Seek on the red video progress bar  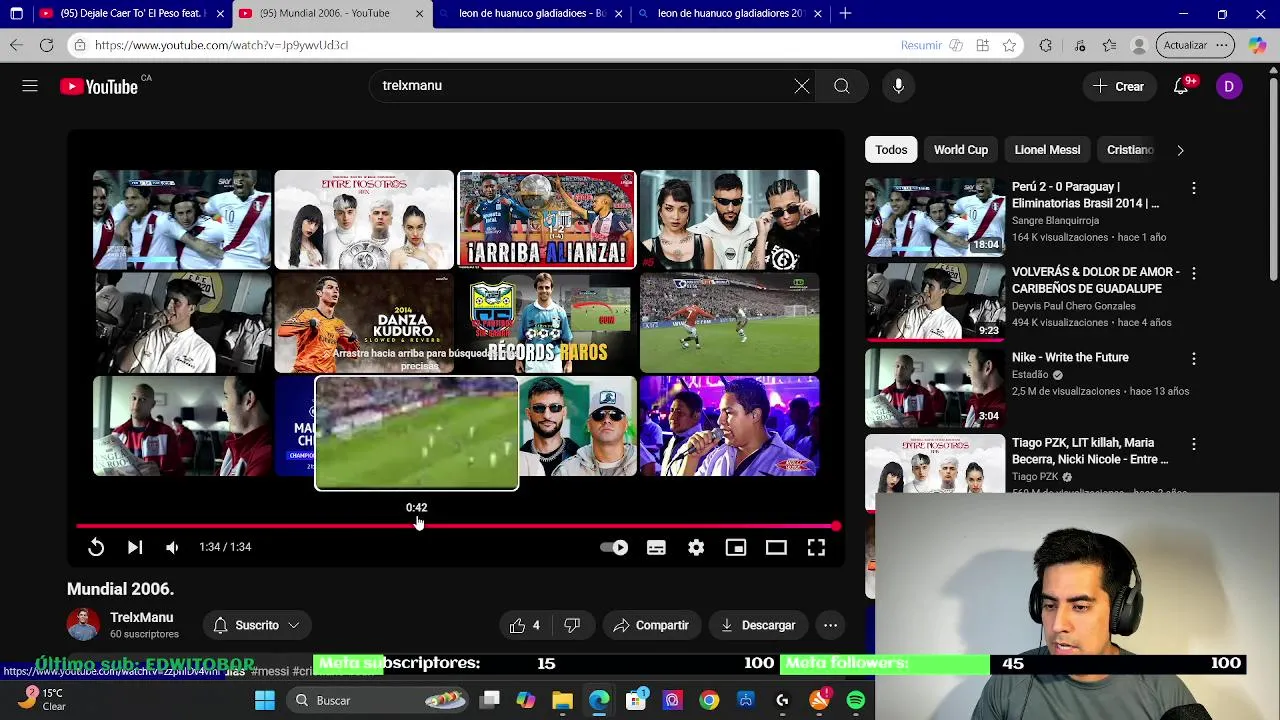click(x=457, y=526)
